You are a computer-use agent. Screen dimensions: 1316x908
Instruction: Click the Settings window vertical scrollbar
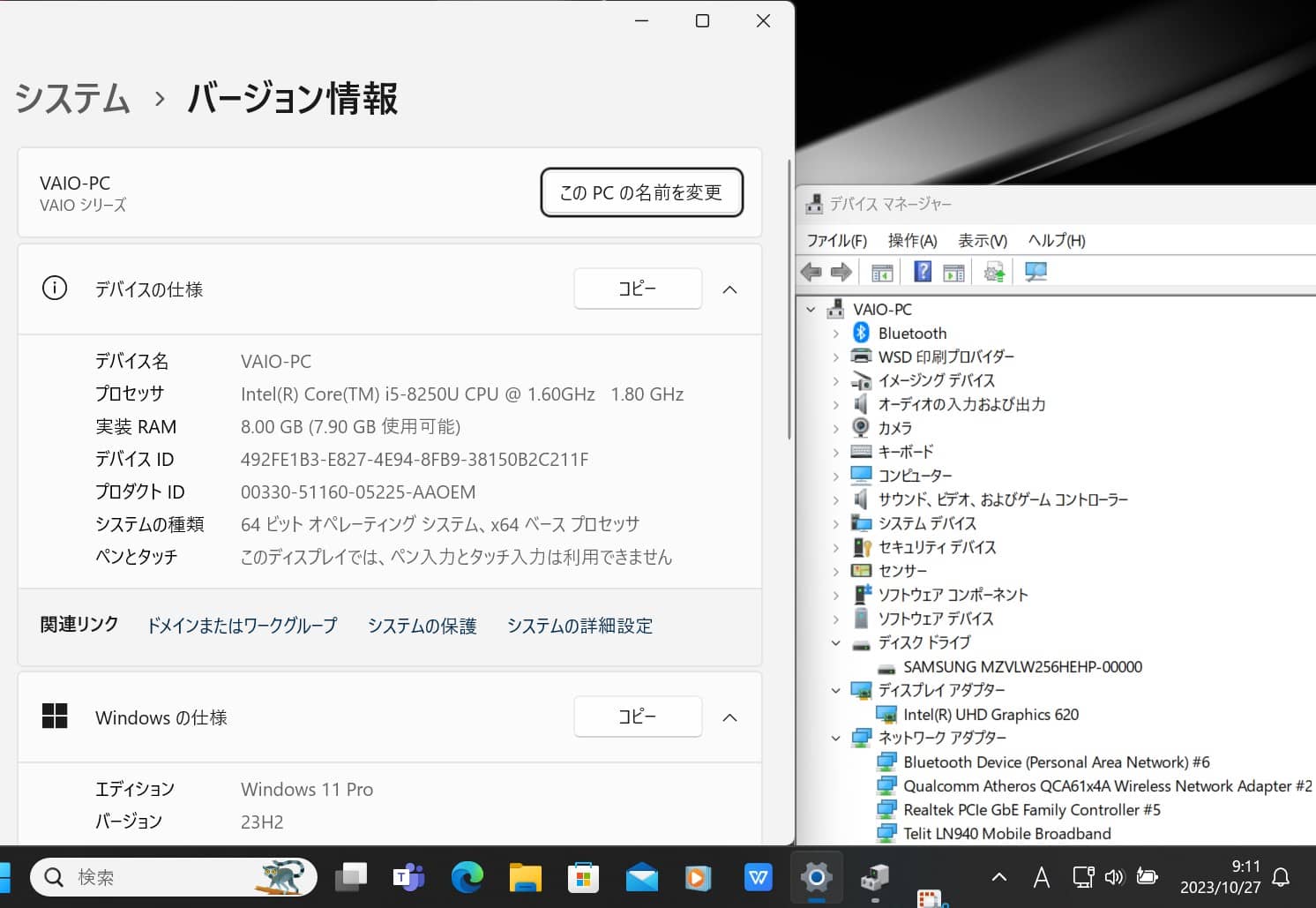coord(789,299)
